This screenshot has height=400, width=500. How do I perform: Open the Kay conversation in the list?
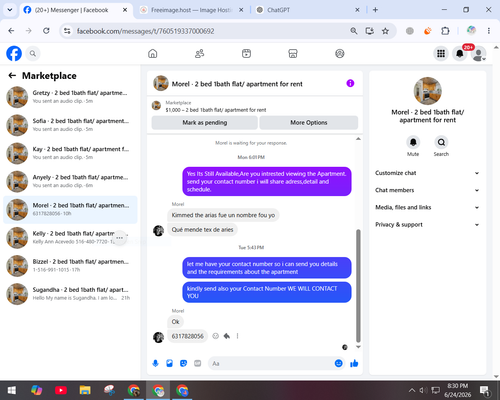(x=70, y=153)
